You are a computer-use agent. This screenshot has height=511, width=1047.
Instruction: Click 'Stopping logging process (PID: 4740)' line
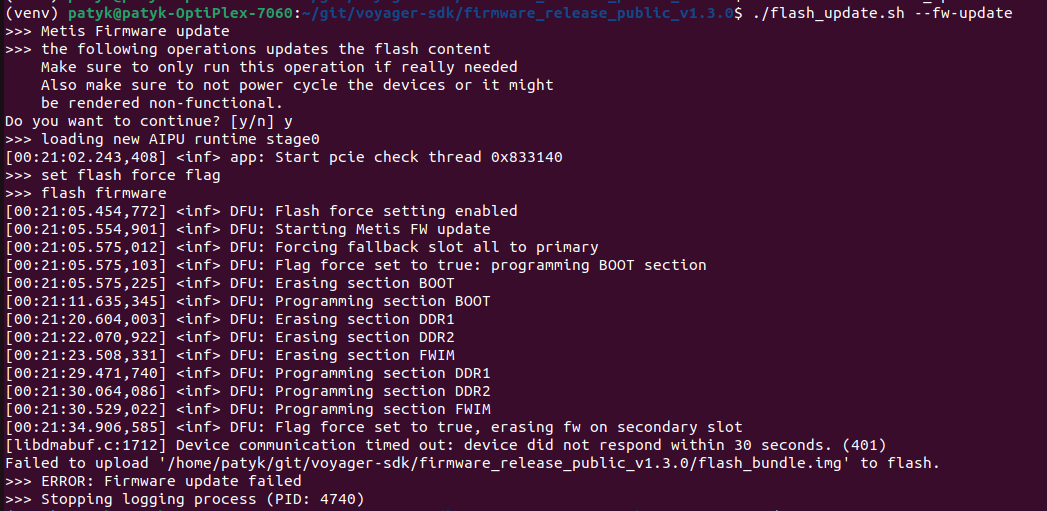184,499
